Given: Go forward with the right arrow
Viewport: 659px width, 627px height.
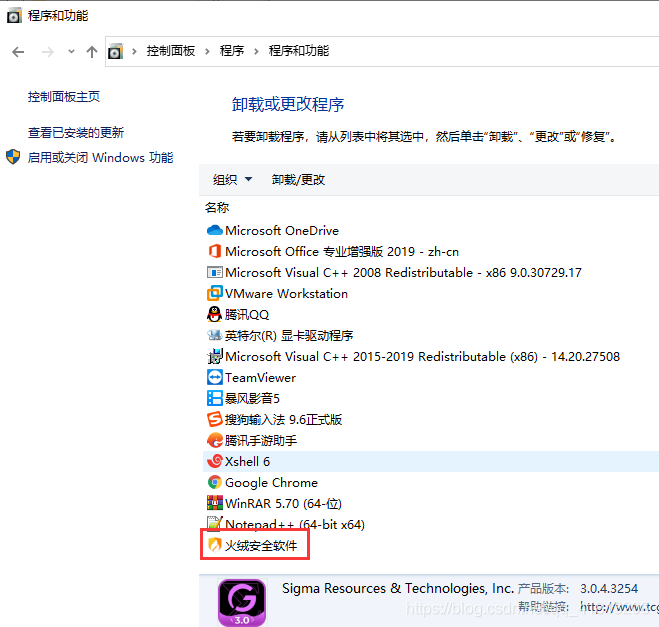Looking at the screenshot, I should 48,52.
